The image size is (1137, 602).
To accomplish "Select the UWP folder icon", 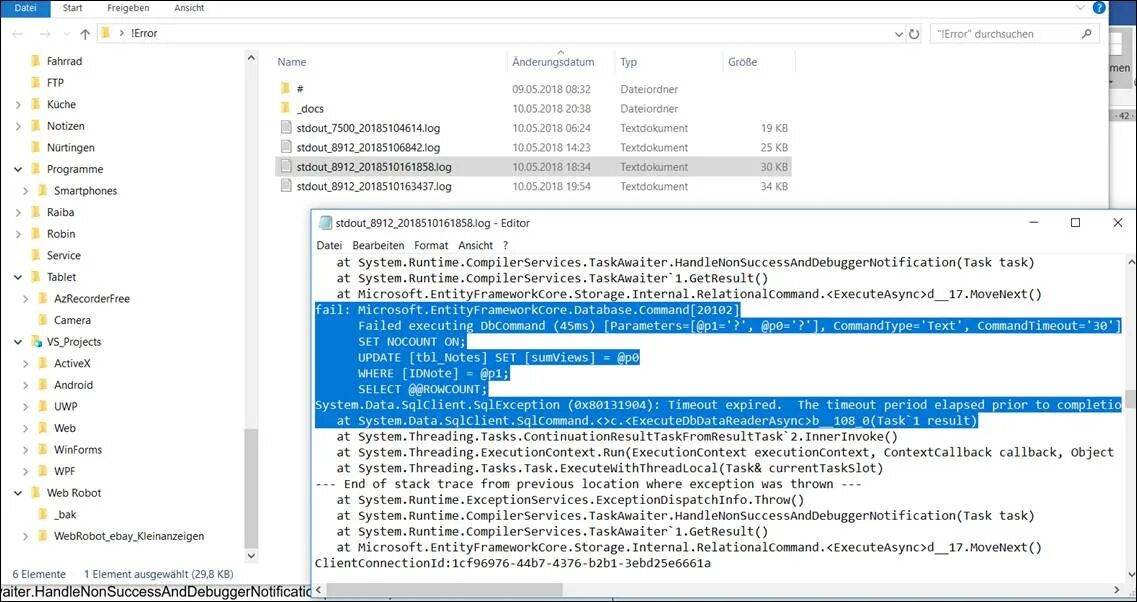I will click(x=41, y=406).
